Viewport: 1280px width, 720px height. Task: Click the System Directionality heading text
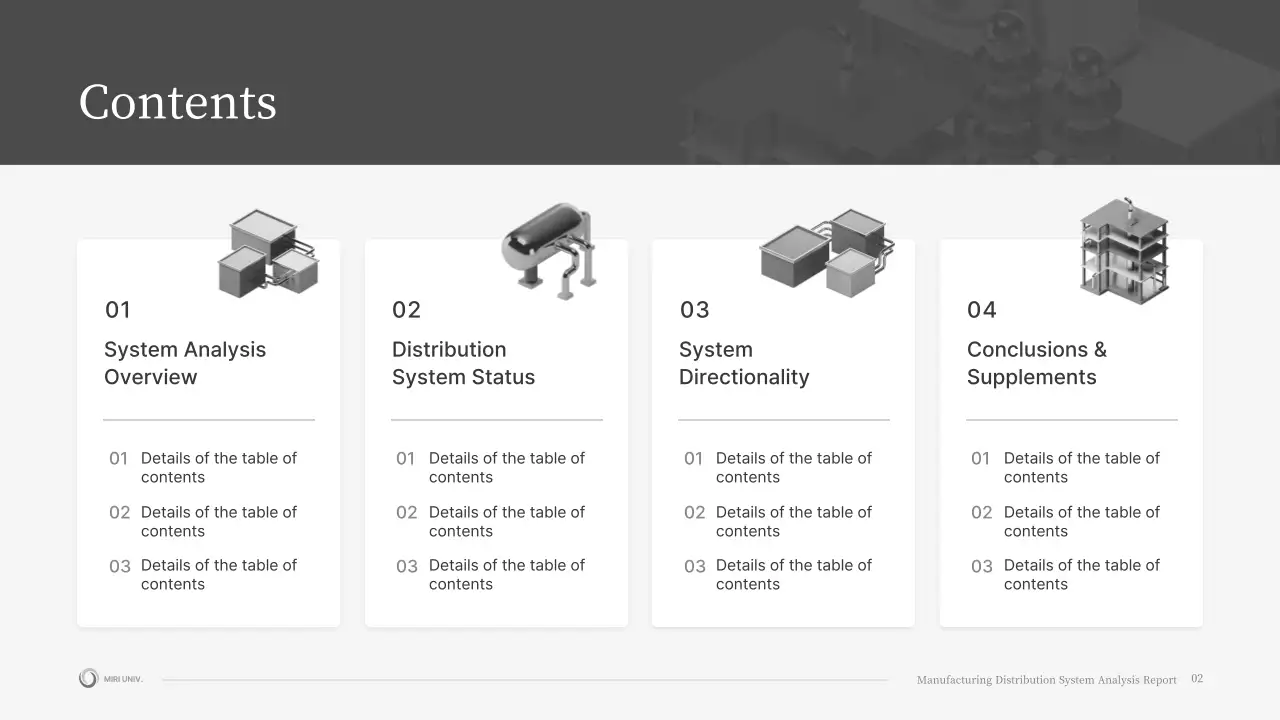744,363
